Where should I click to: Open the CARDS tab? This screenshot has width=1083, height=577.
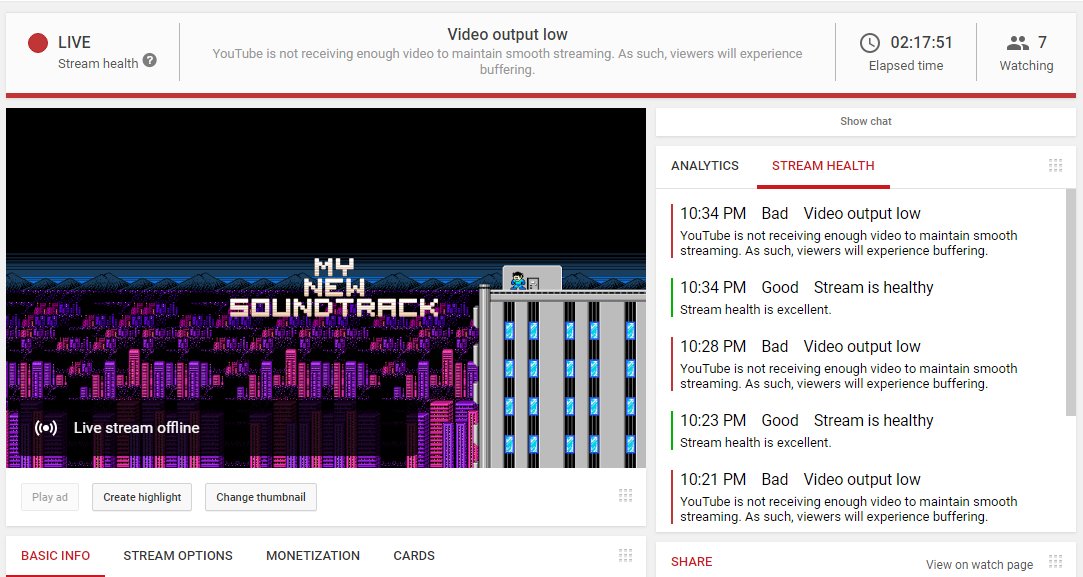click(414, 556)
